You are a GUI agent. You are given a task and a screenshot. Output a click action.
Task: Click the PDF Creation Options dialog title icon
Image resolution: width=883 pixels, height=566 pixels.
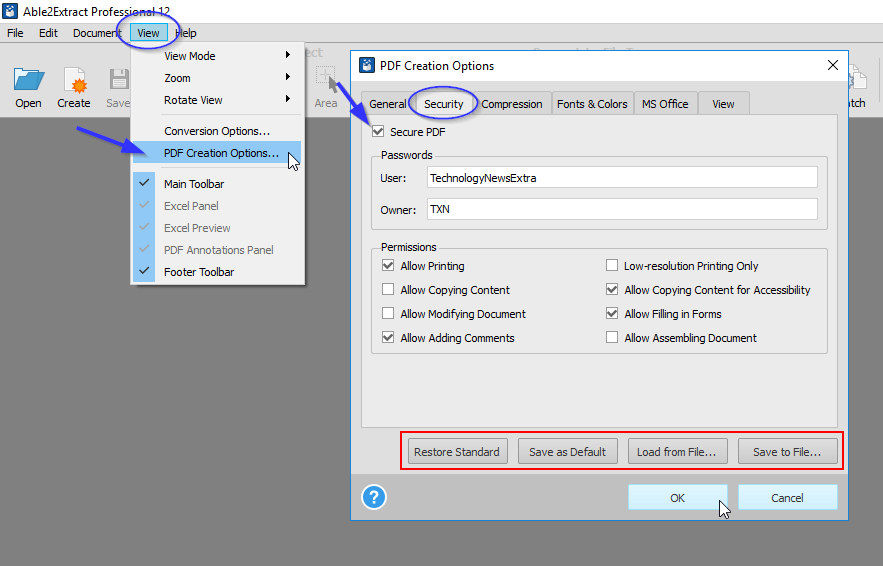point(367,65)
